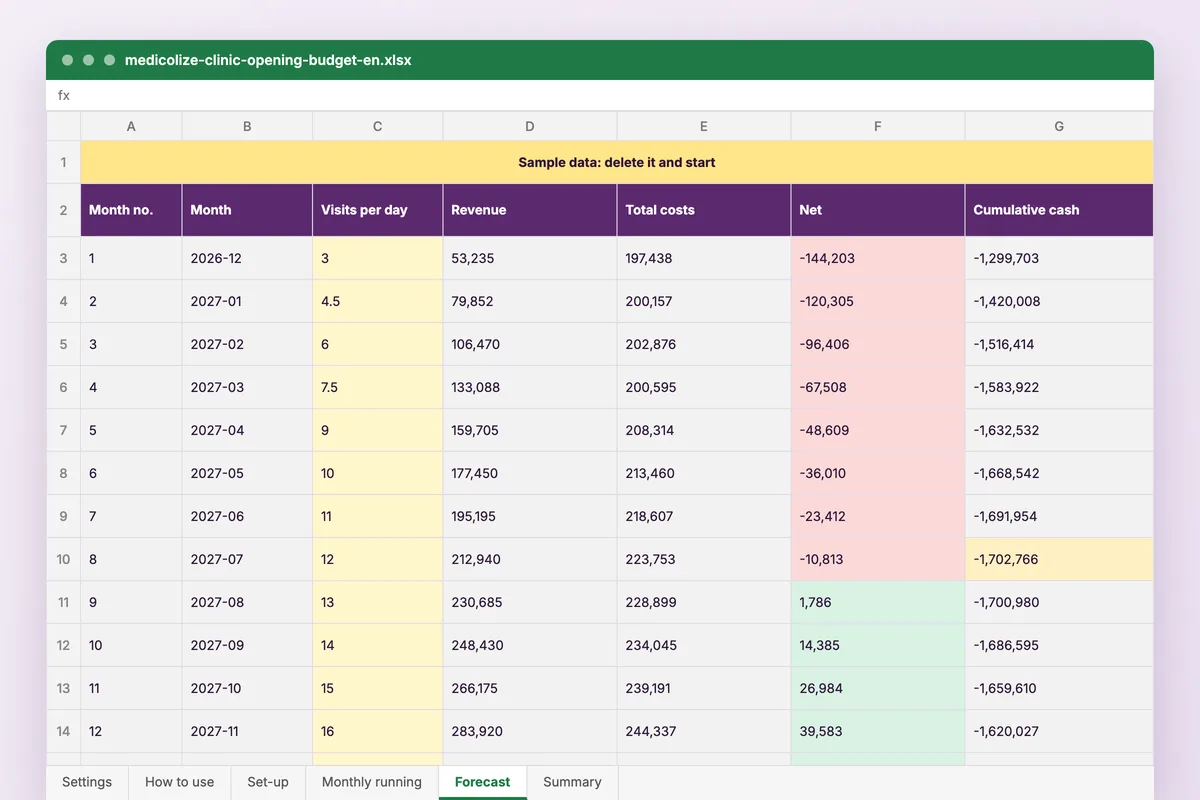The height and width of the screenshot is (800, 1200).
Task: Open the Monthly running sheet tab
Action: [x=372, y=782]
